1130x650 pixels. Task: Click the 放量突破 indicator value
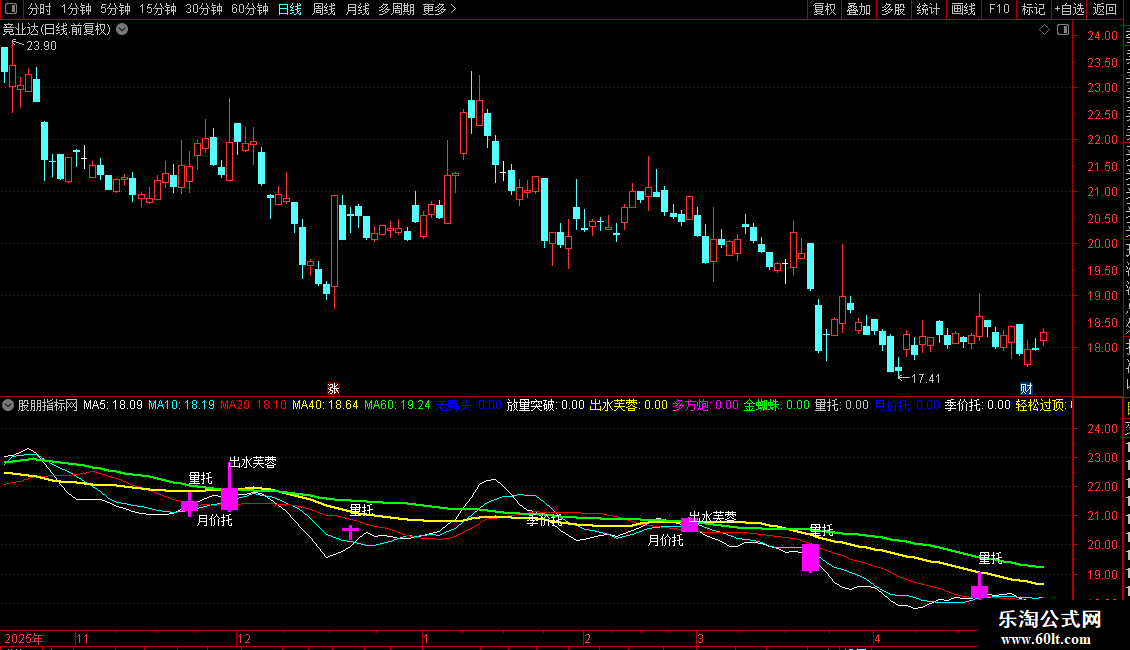point(546,406)
